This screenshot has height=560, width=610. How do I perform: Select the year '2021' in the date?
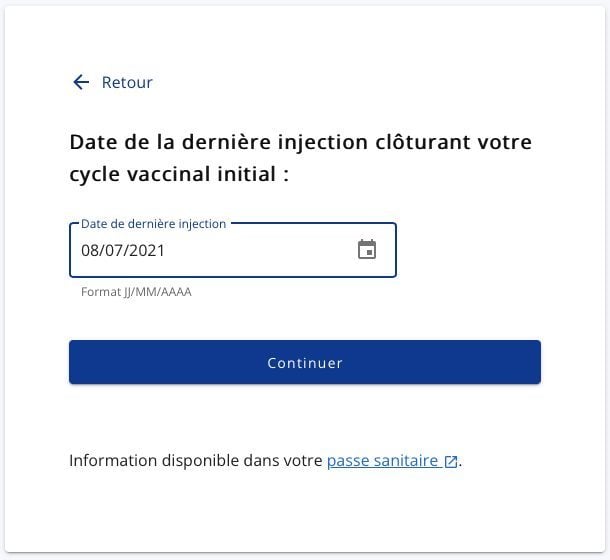pyautogui.click(x=147, y=250)
